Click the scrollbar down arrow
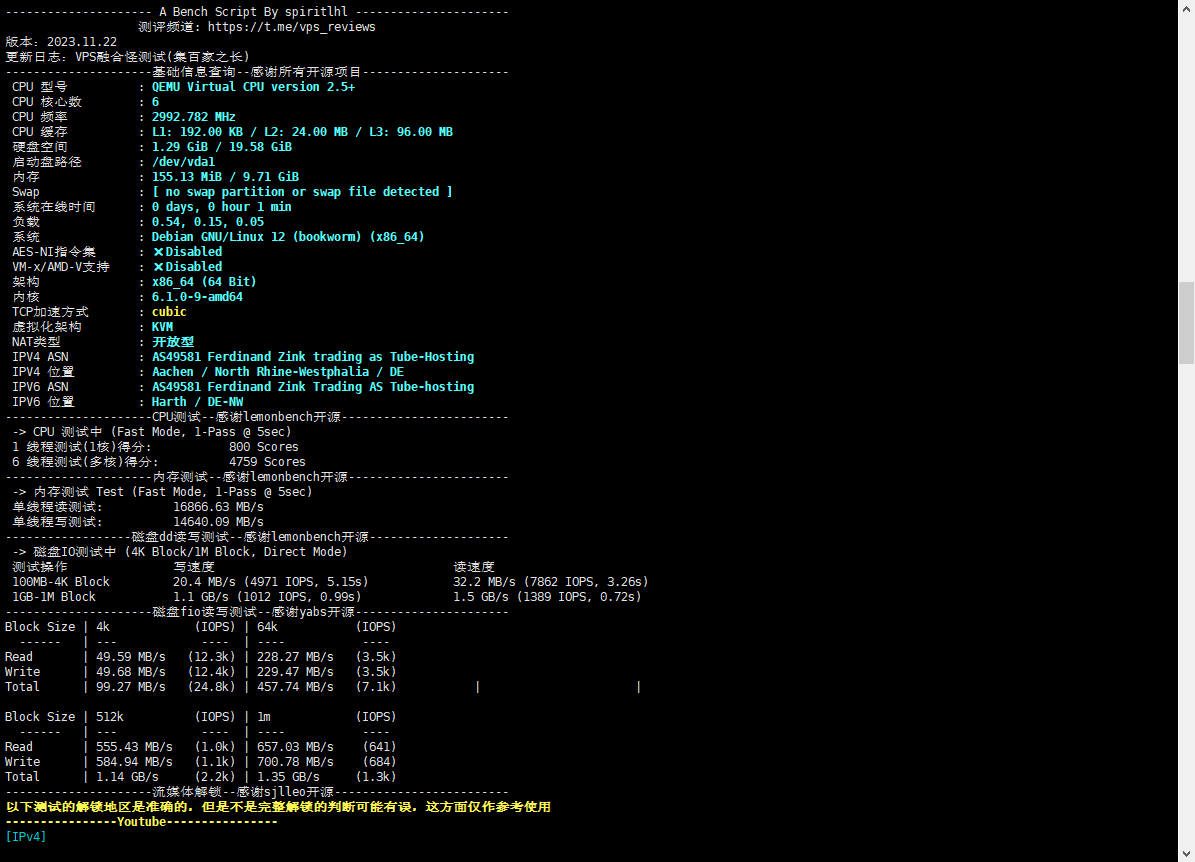This screenshot has width=1195, height=862. (1186, 853)
